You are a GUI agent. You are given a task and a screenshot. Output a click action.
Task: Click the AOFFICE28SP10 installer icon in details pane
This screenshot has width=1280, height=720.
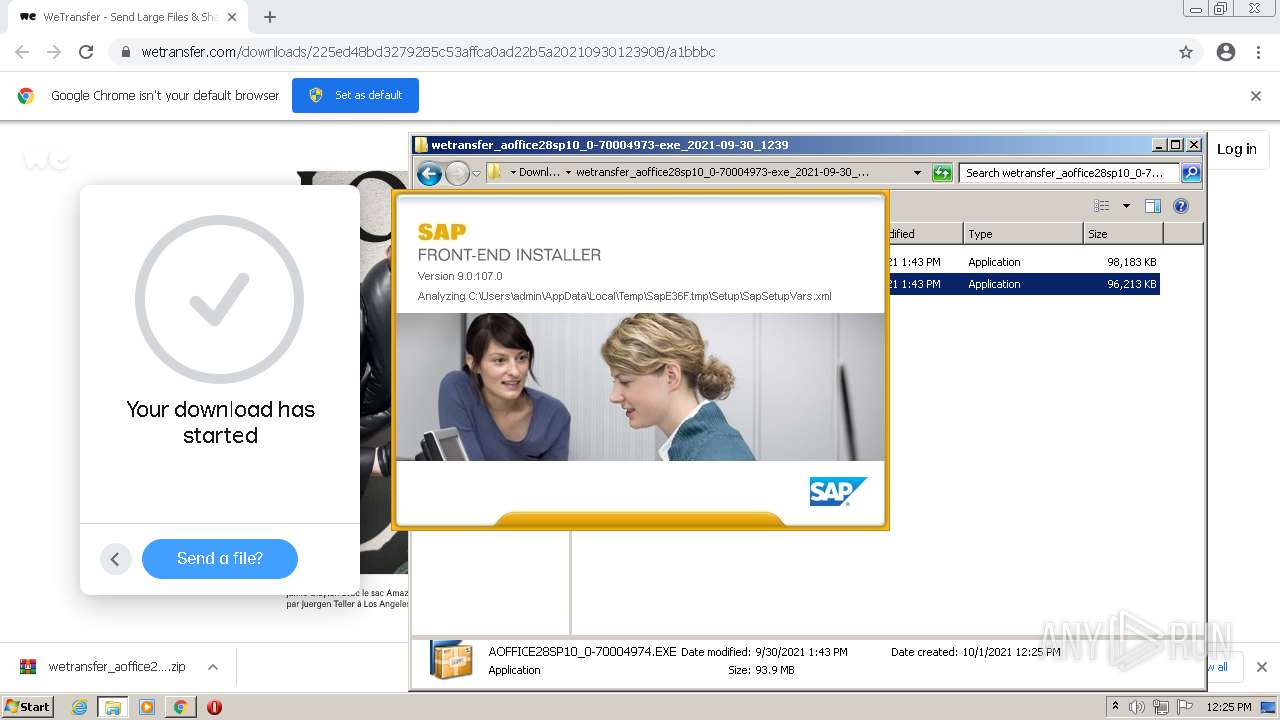click(451, 659)
